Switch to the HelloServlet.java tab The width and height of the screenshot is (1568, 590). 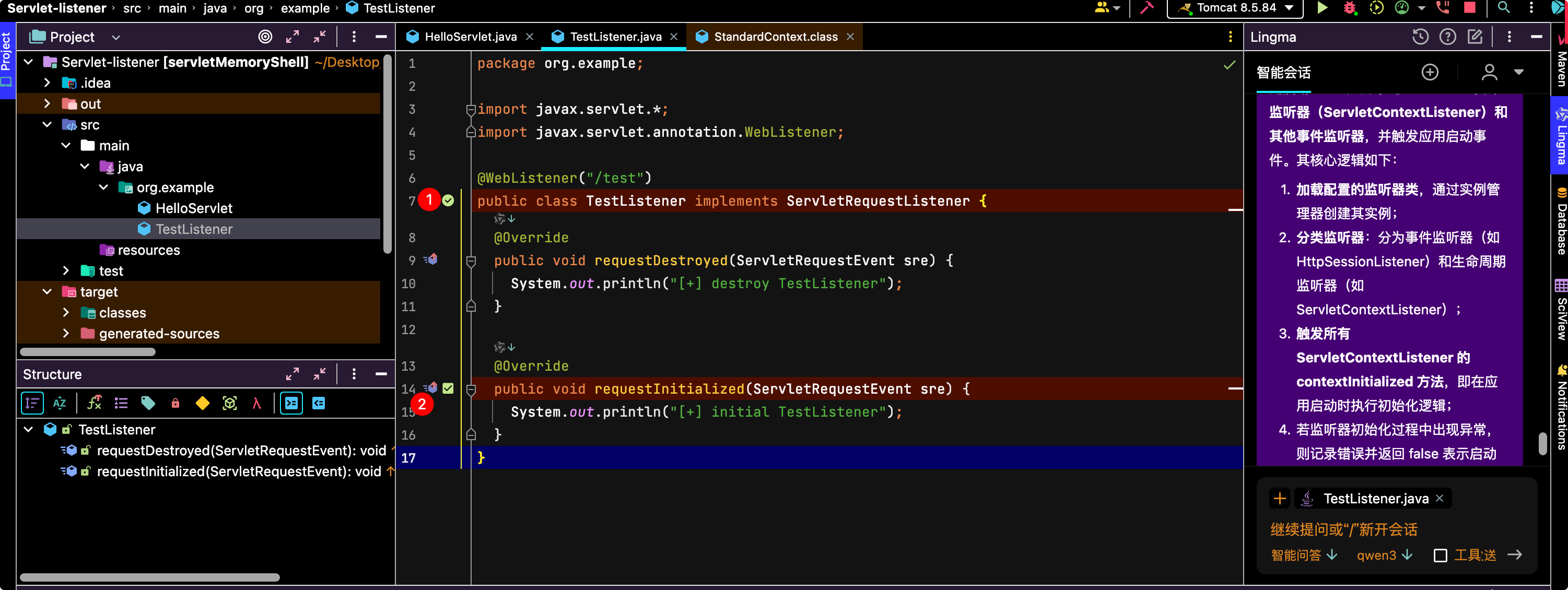pos(470,37)
